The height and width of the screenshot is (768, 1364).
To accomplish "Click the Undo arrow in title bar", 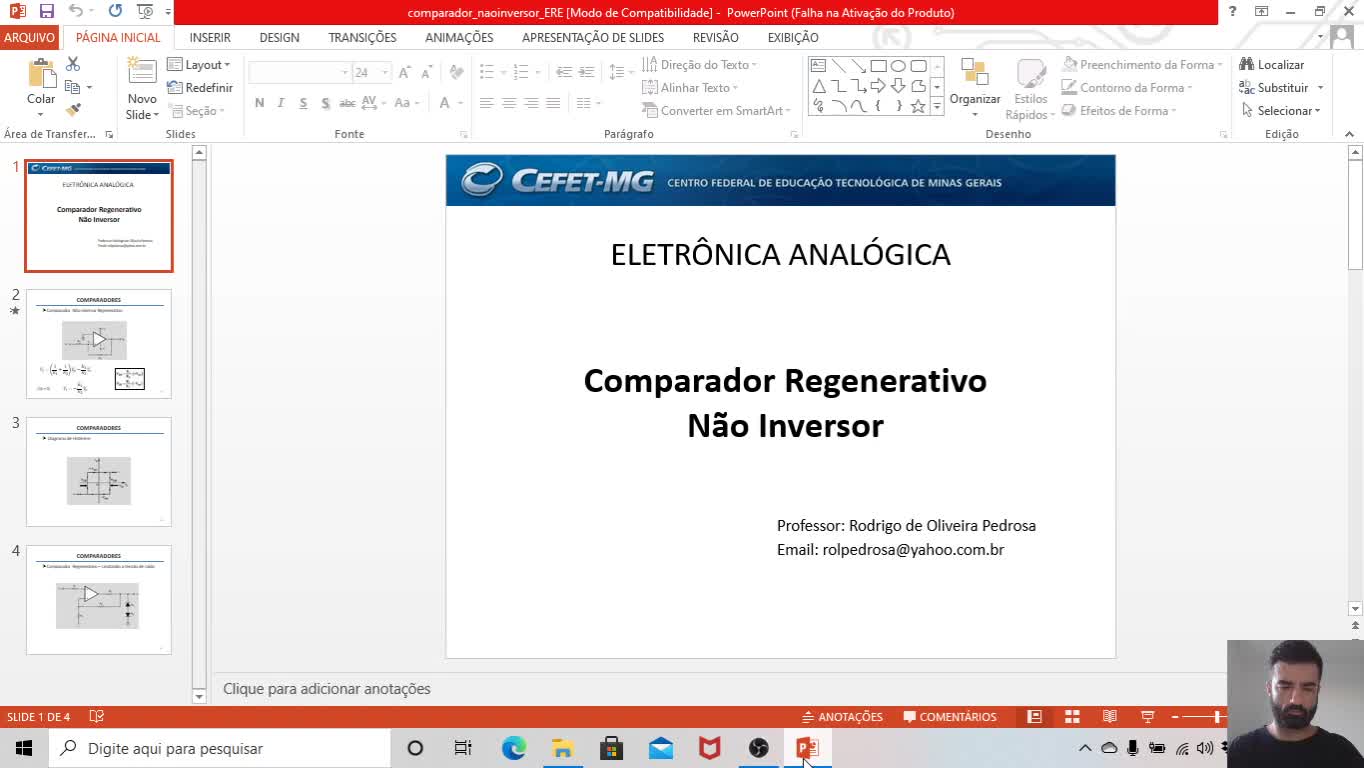I will tap(76, 11).
